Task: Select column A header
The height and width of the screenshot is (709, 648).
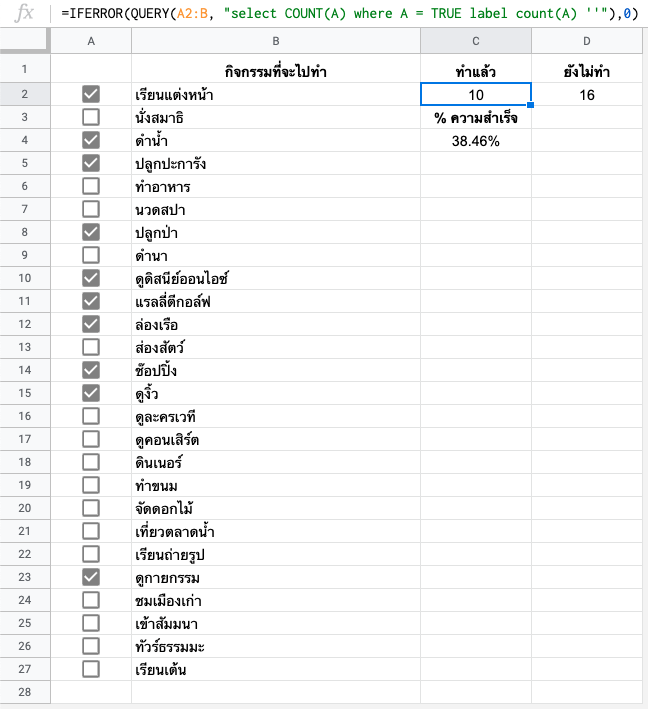Action: (x=91, y=41)
